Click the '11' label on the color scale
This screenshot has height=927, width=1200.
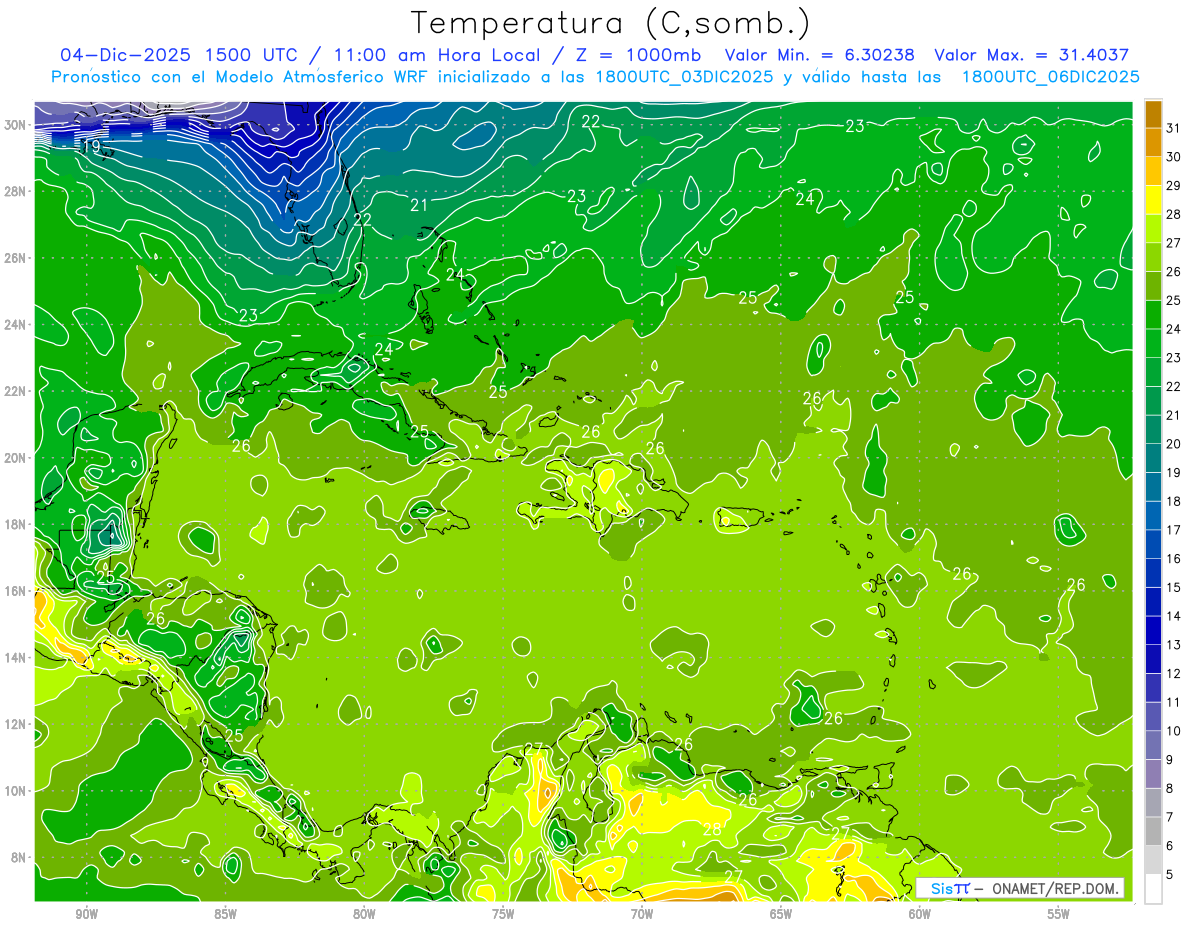tap(1173, 702)
